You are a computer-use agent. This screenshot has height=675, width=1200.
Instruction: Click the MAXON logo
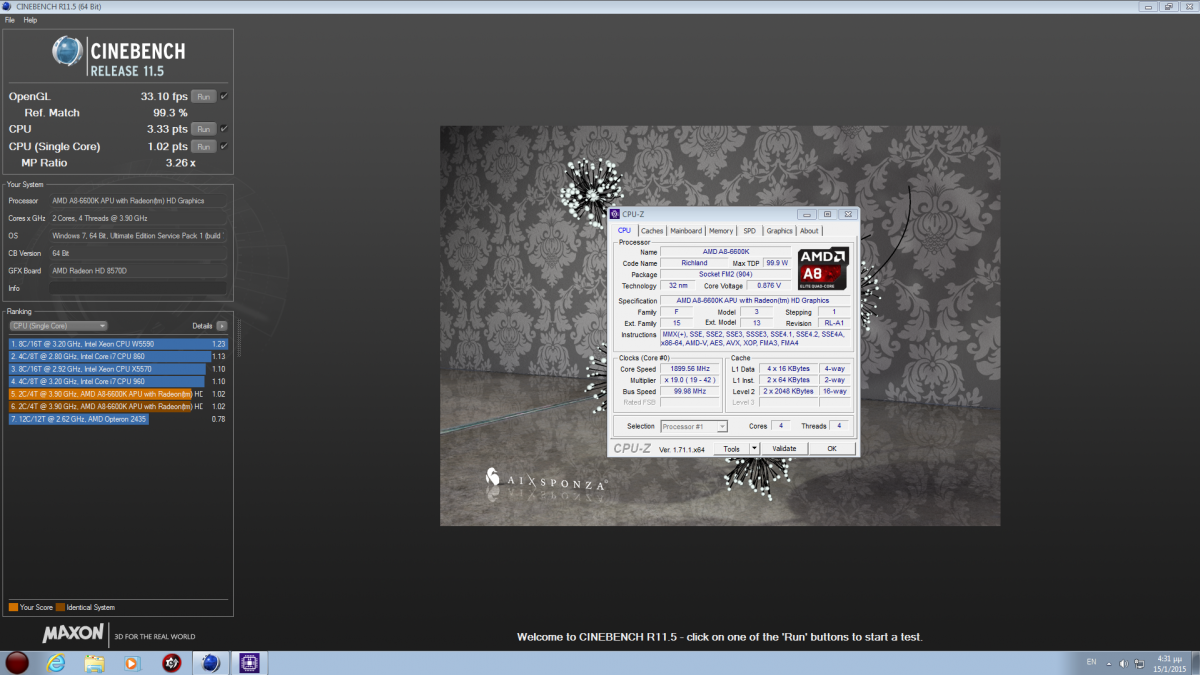73,634
